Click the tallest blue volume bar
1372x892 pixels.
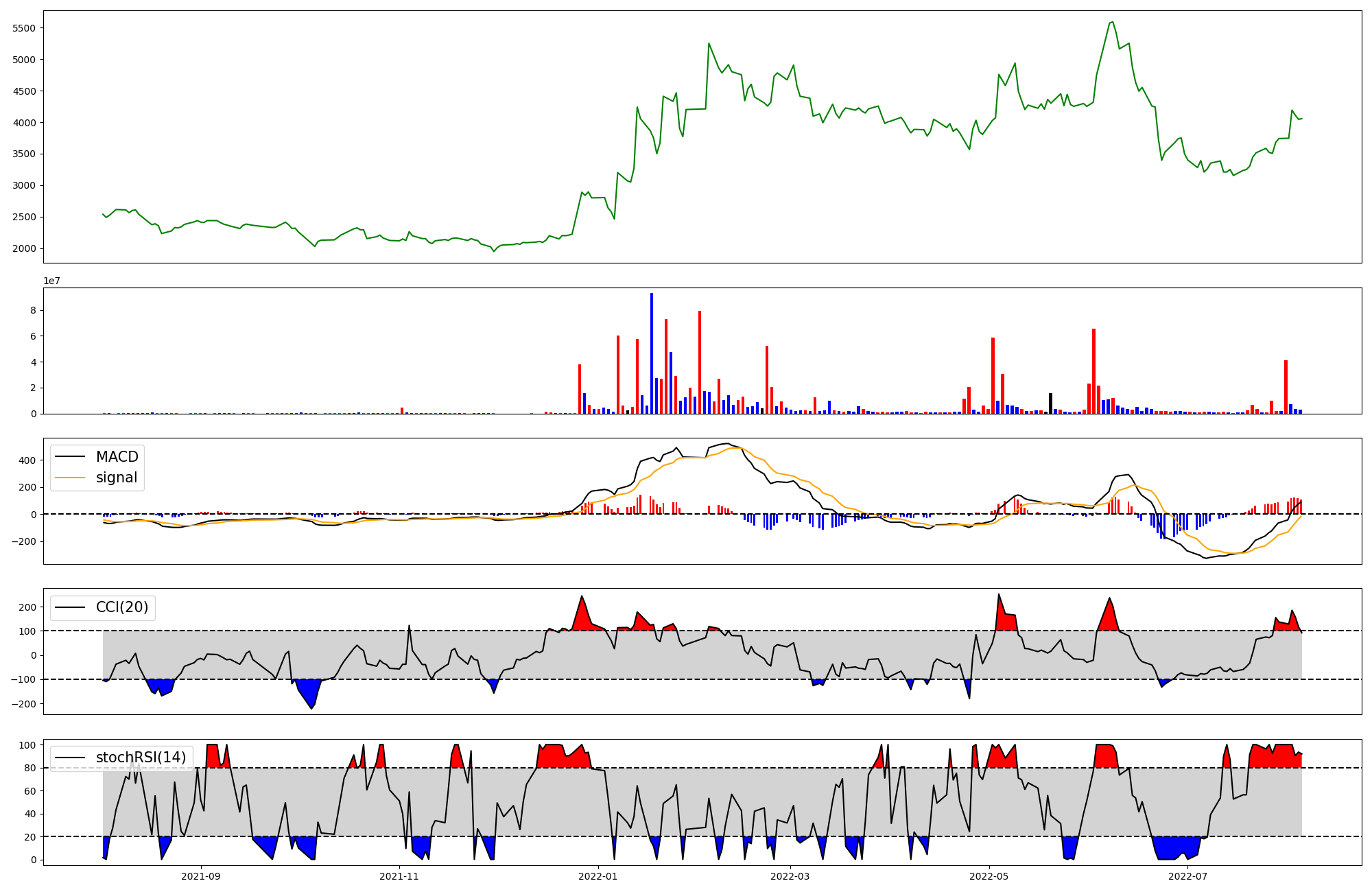pos(652,353)
